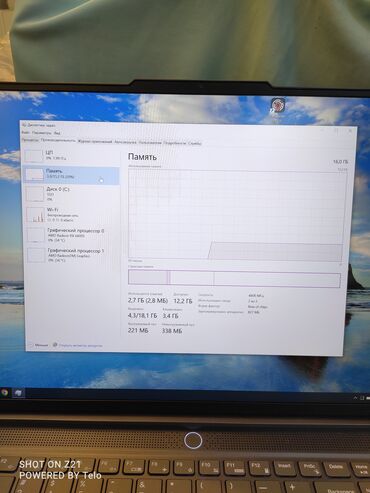Click the 2,7 ГБ (2,8 МБ) in-use value

148,300
